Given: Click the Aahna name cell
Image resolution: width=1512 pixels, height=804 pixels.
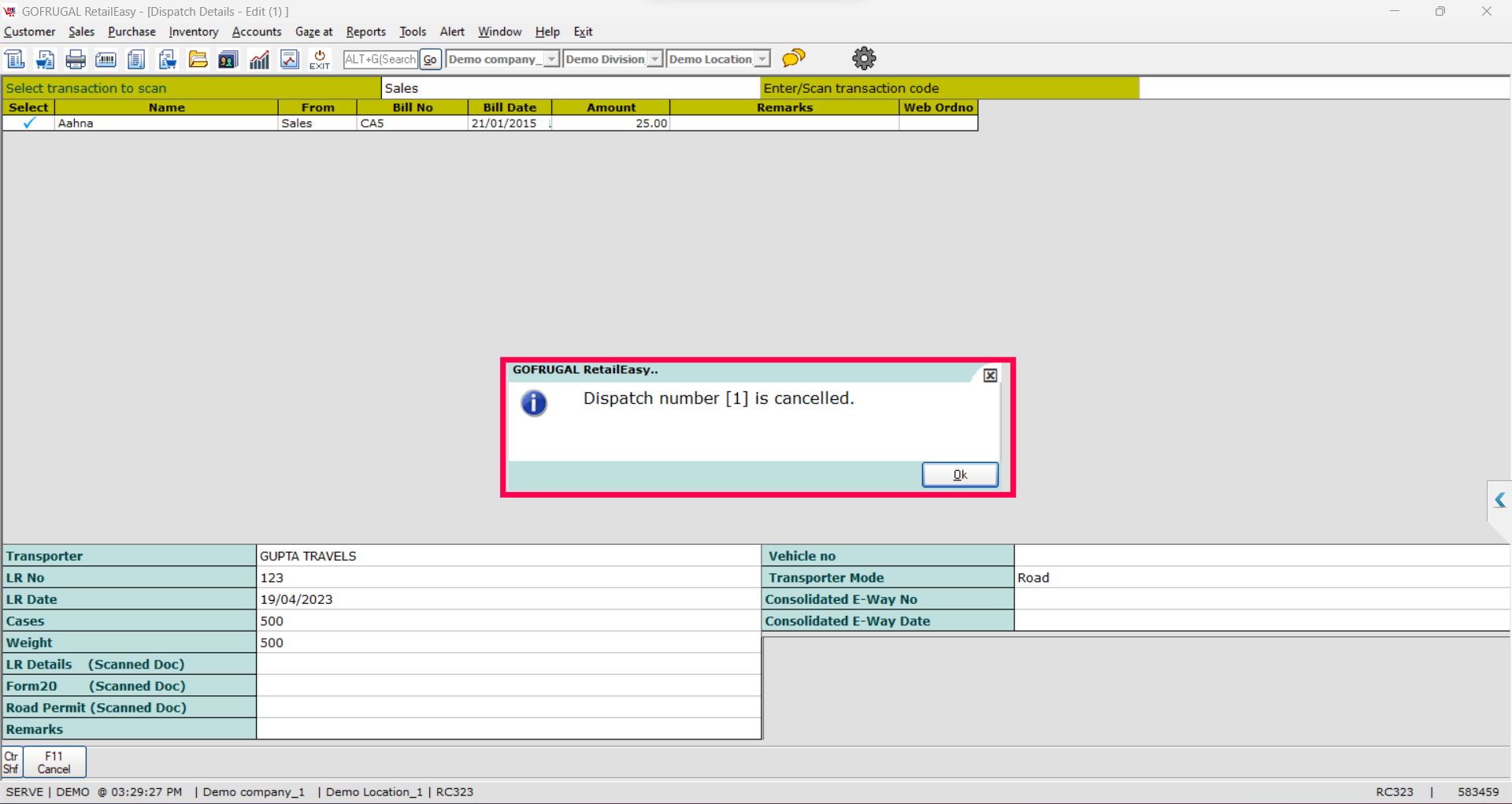Looking at the screenshot, I should click(x=166, y=123).
